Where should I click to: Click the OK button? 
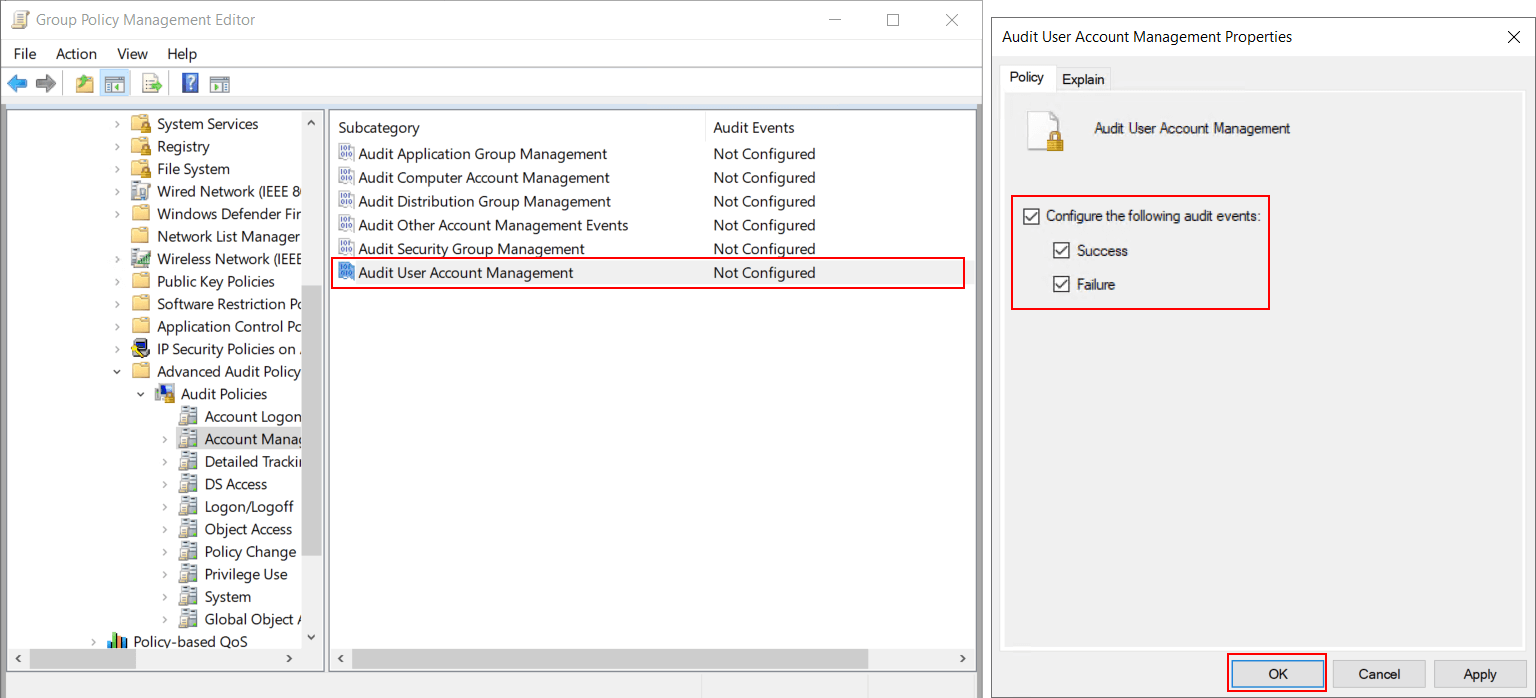point(1276,673)
